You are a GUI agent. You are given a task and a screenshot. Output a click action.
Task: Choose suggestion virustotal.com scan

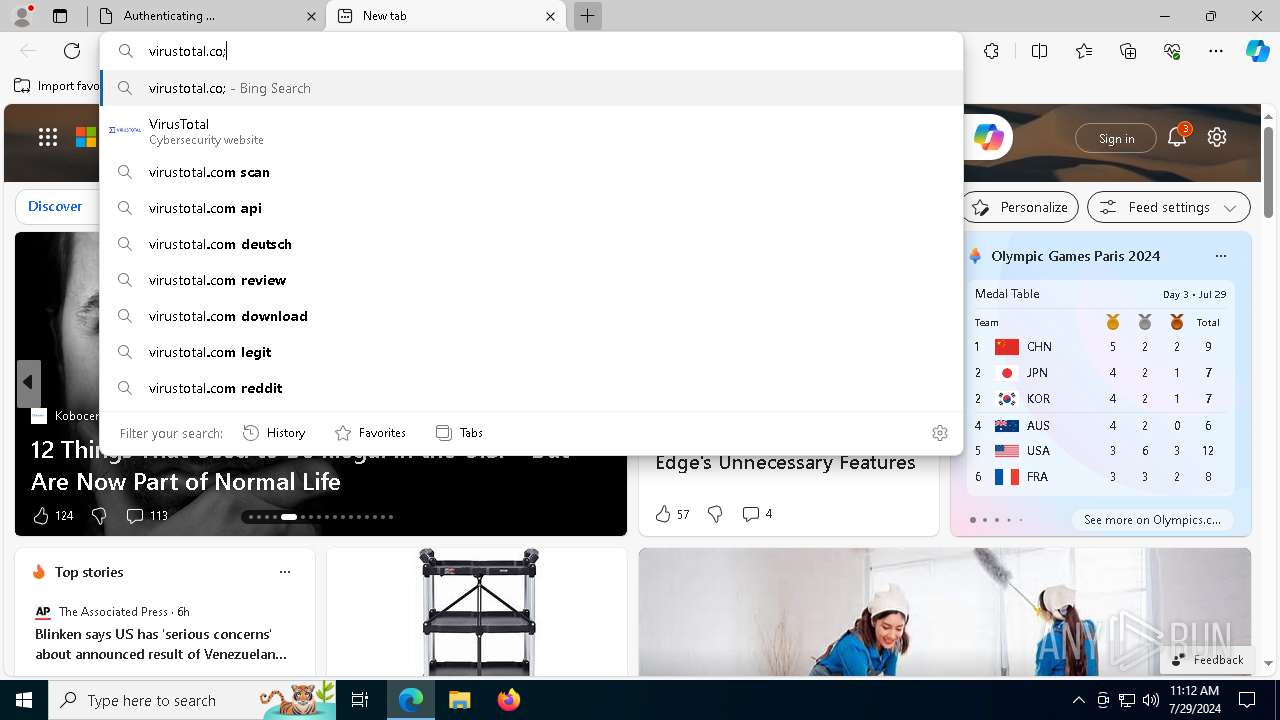click(x=531, y=172)
